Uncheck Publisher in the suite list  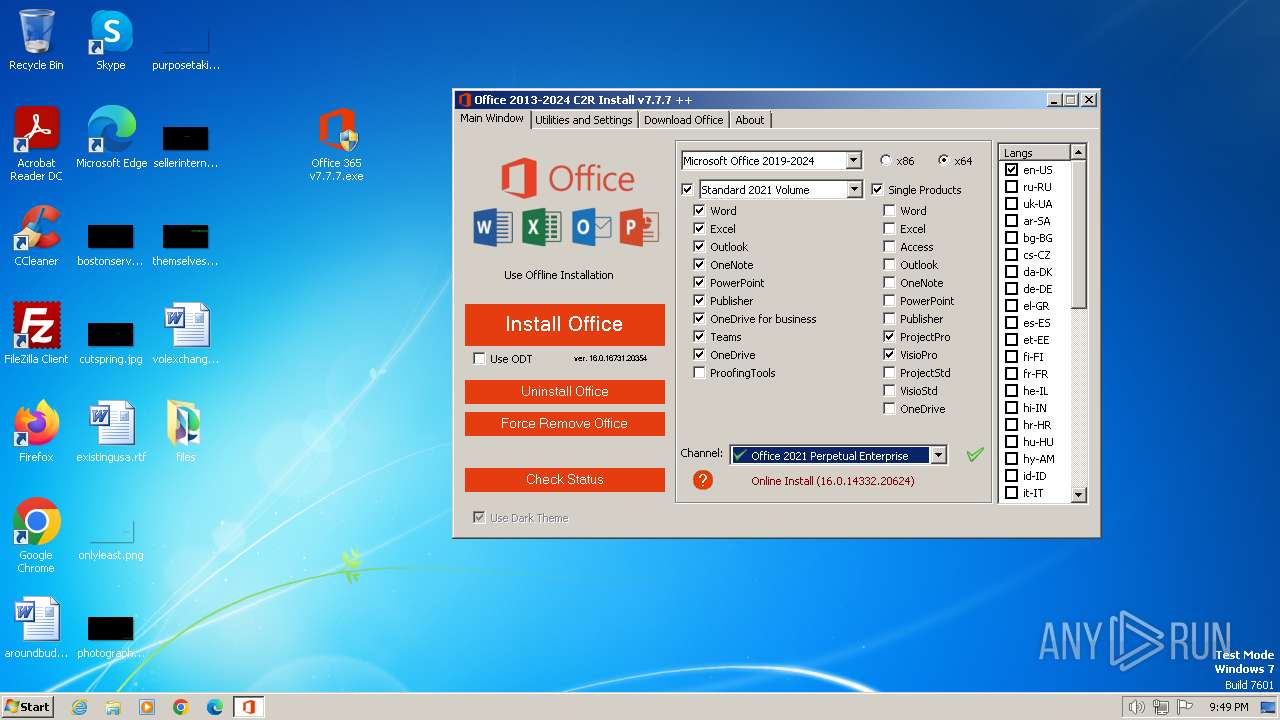tap(699, 301)
